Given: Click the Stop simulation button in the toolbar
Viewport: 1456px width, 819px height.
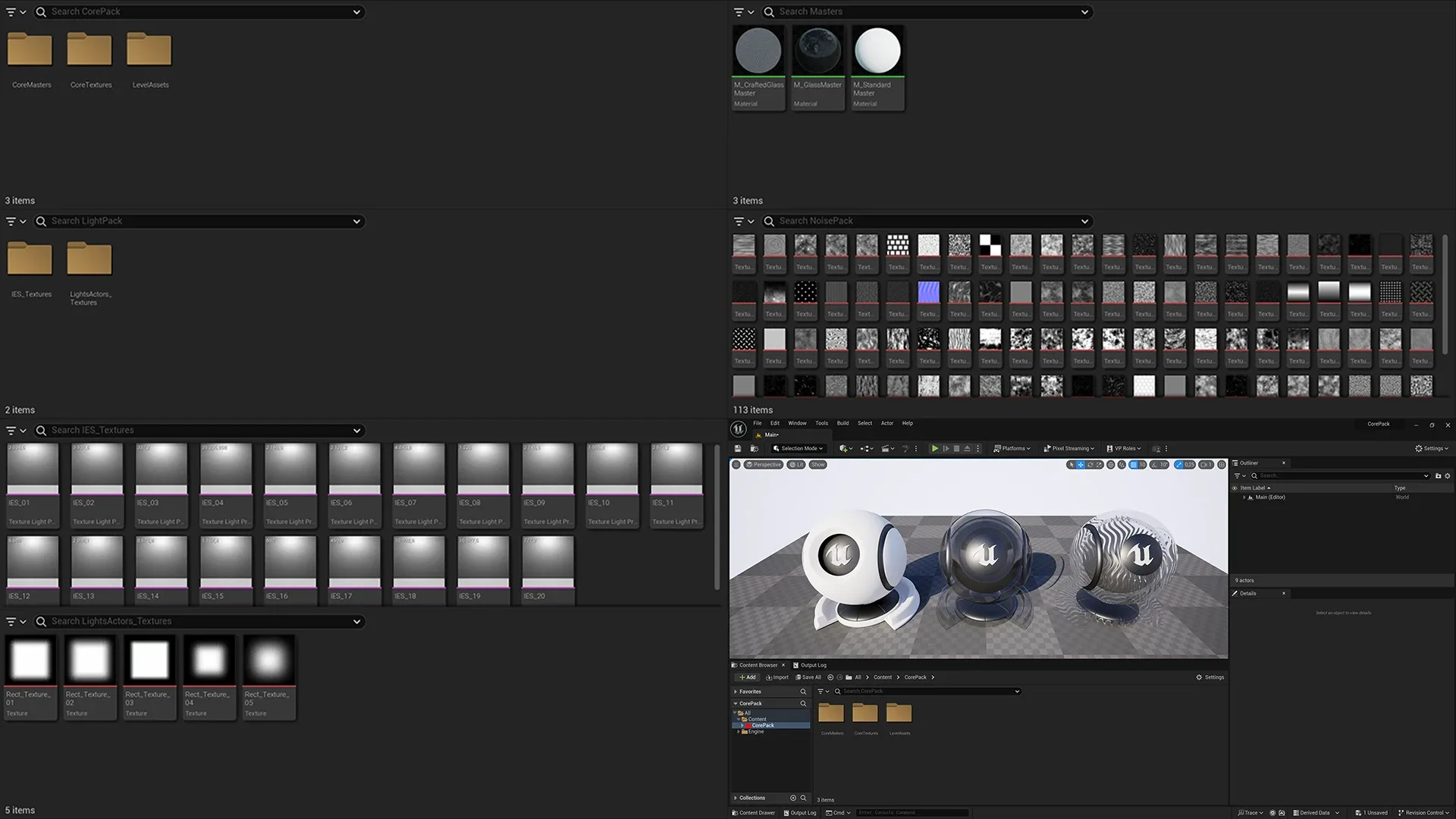Looking at the screenshot, I should click(x=956, y=449).
